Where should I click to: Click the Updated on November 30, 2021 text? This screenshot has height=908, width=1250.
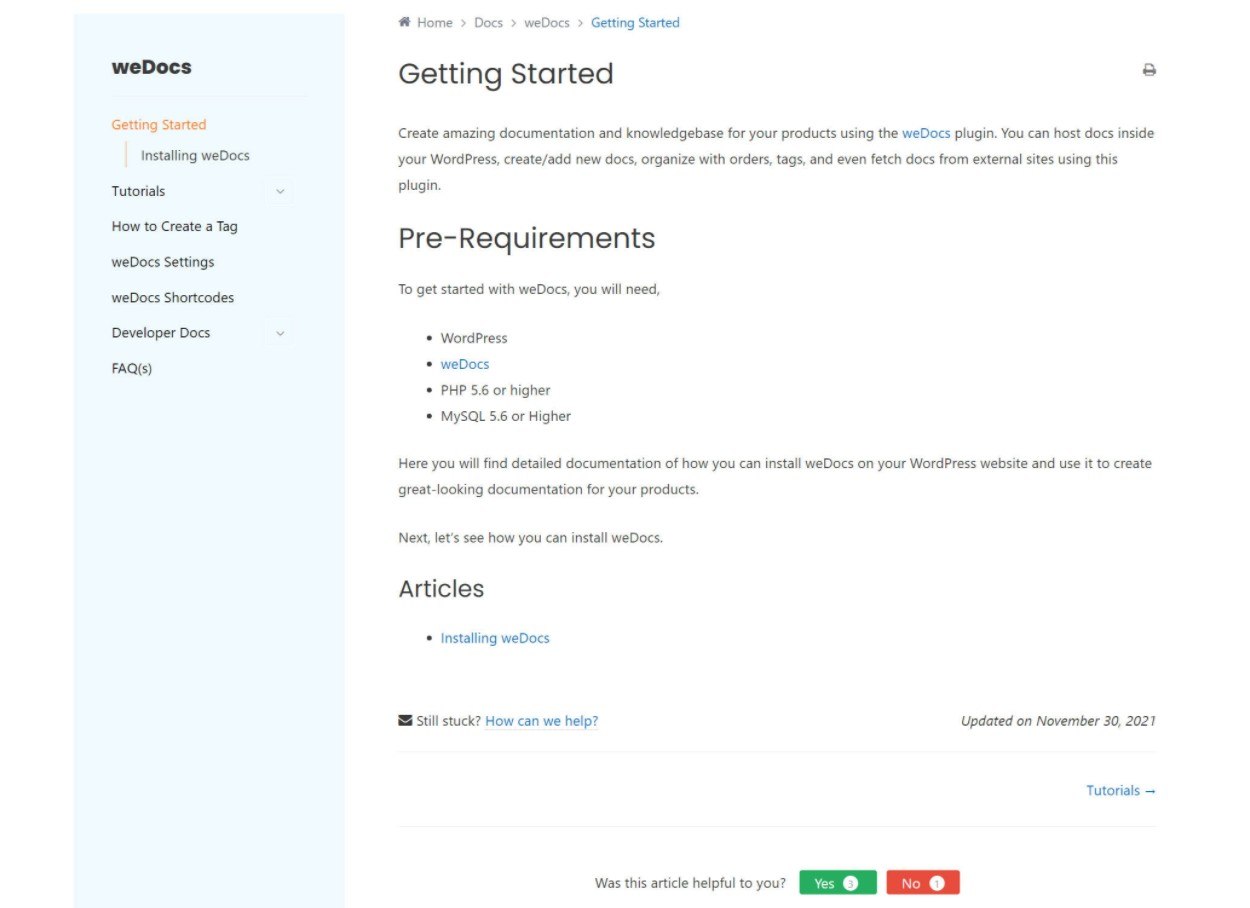[1058, 721]
